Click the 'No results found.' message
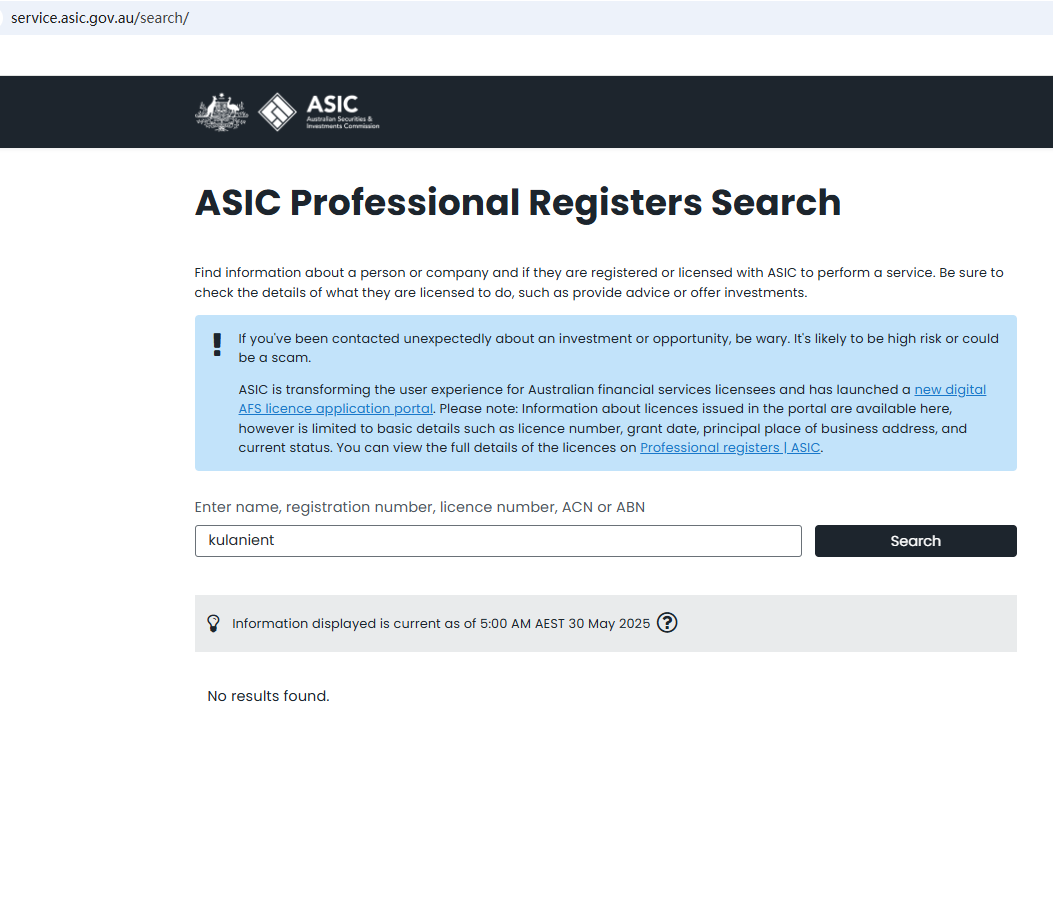 coord(268,696)
